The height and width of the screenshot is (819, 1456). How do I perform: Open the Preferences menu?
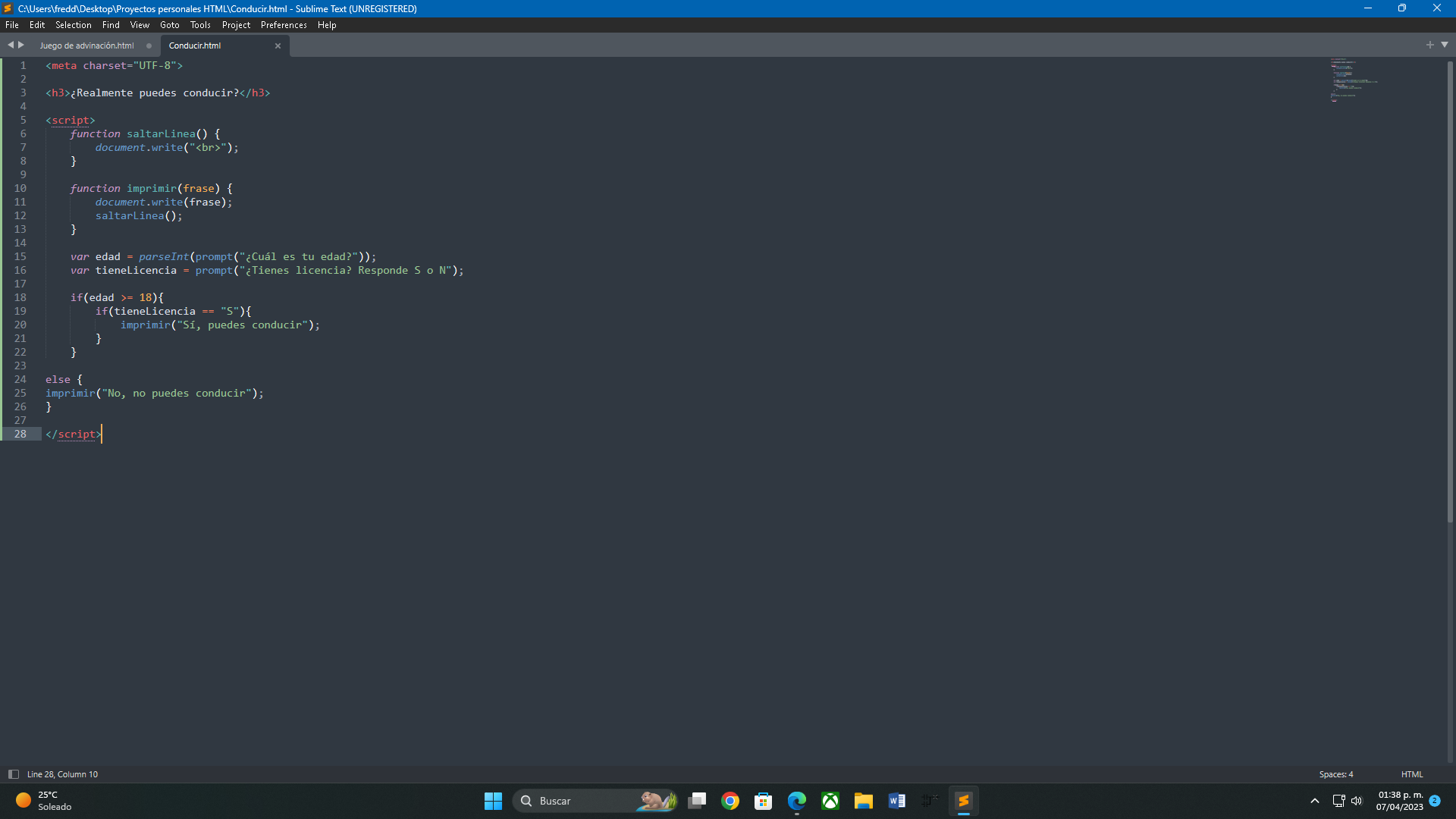coord(284,25)
